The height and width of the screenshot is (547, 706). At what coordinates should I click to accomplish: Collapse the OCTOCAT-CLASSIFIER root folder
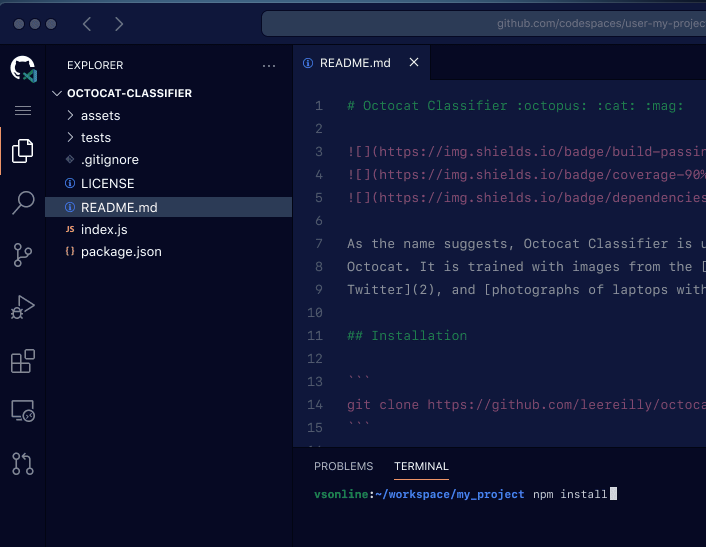coord(57,93)
